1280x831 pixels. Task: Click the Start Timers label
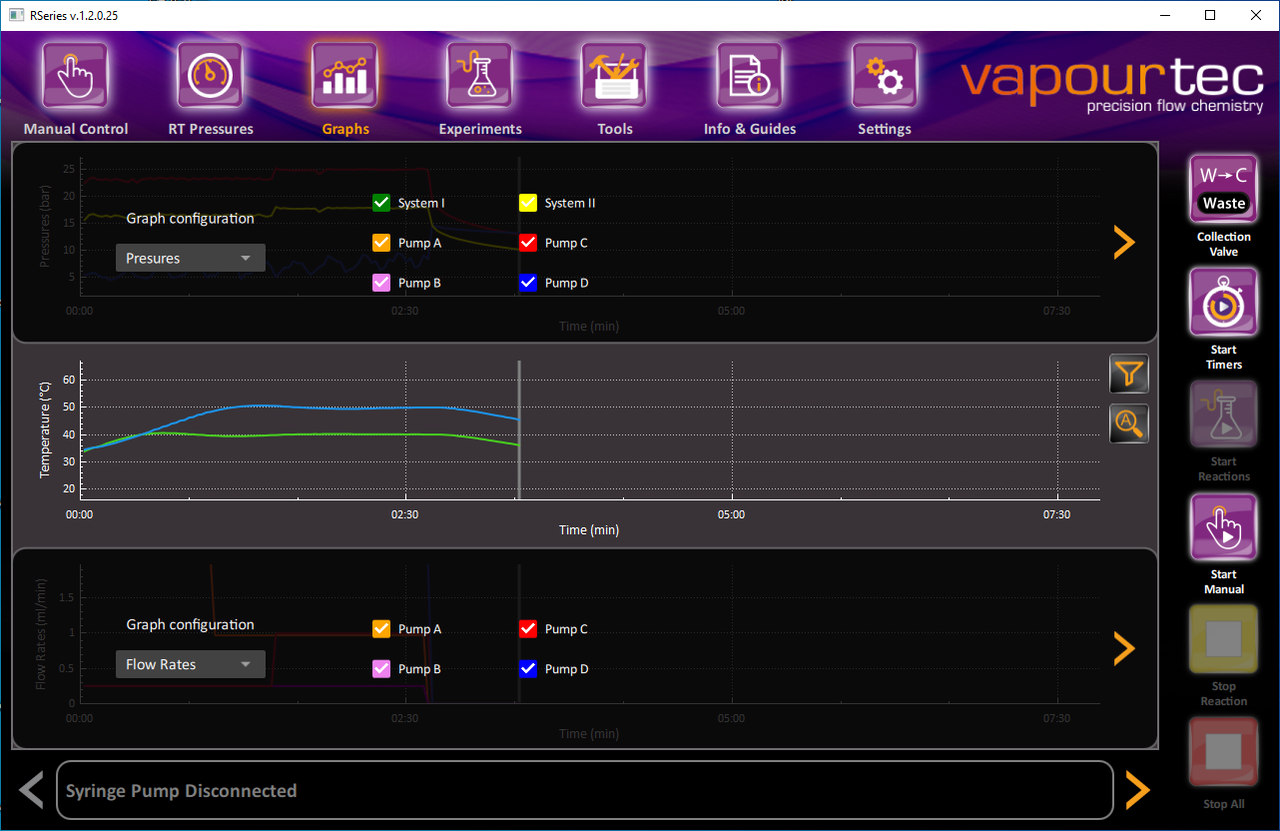1224,357
